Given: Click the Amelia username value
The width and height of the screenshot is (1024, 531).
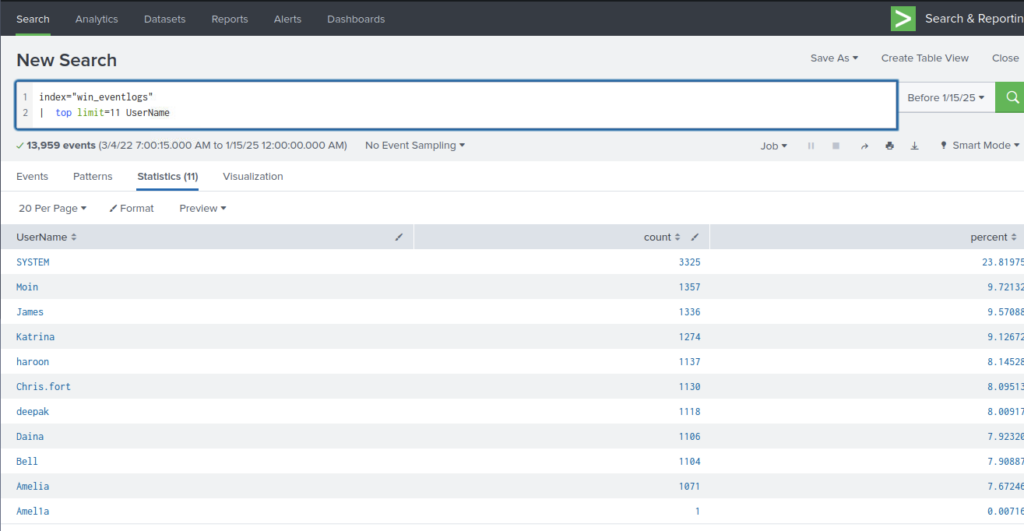Looking at the screenshot, I should (33, 486).
